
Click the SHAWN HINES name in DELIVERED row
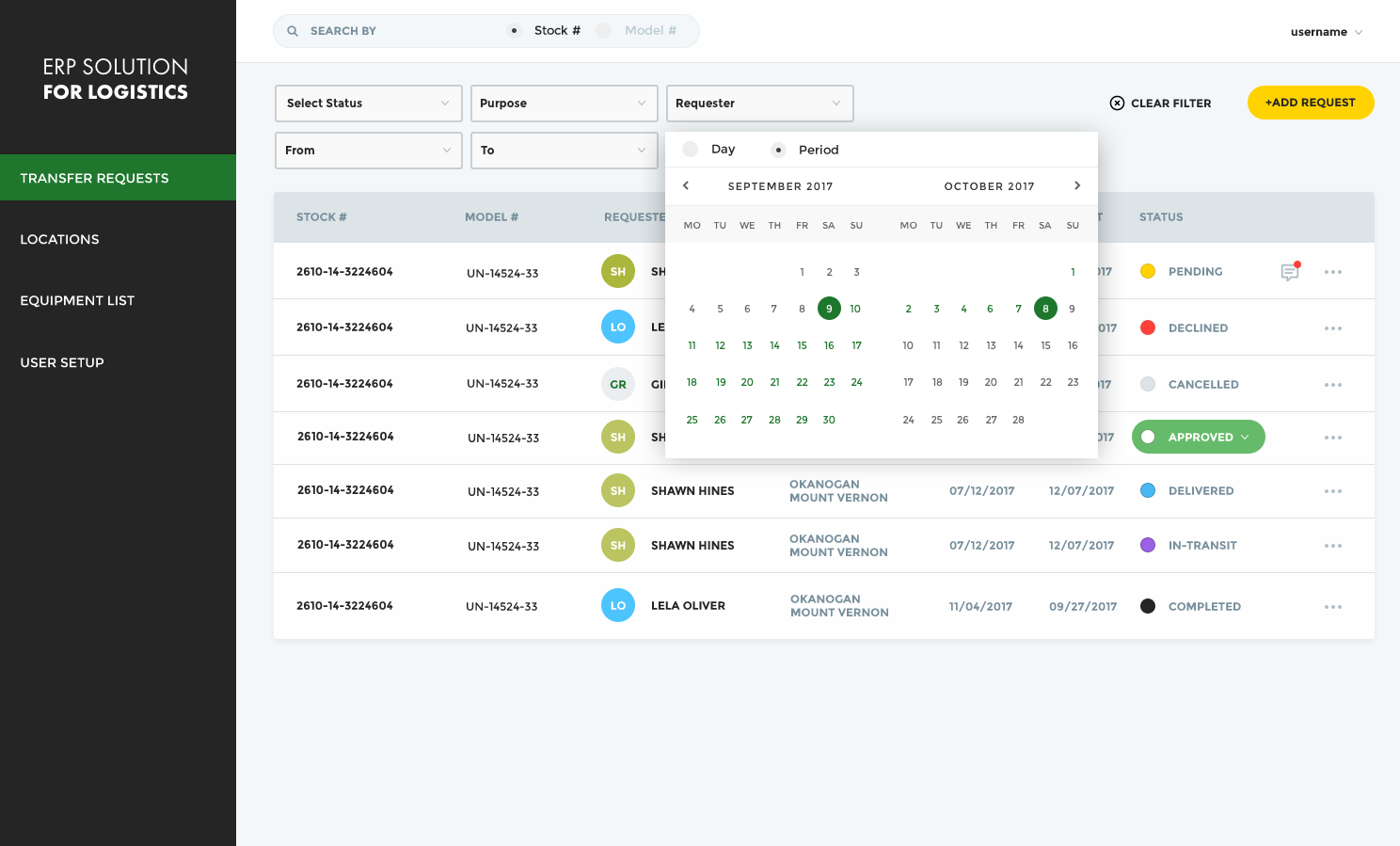click(692, 491)
